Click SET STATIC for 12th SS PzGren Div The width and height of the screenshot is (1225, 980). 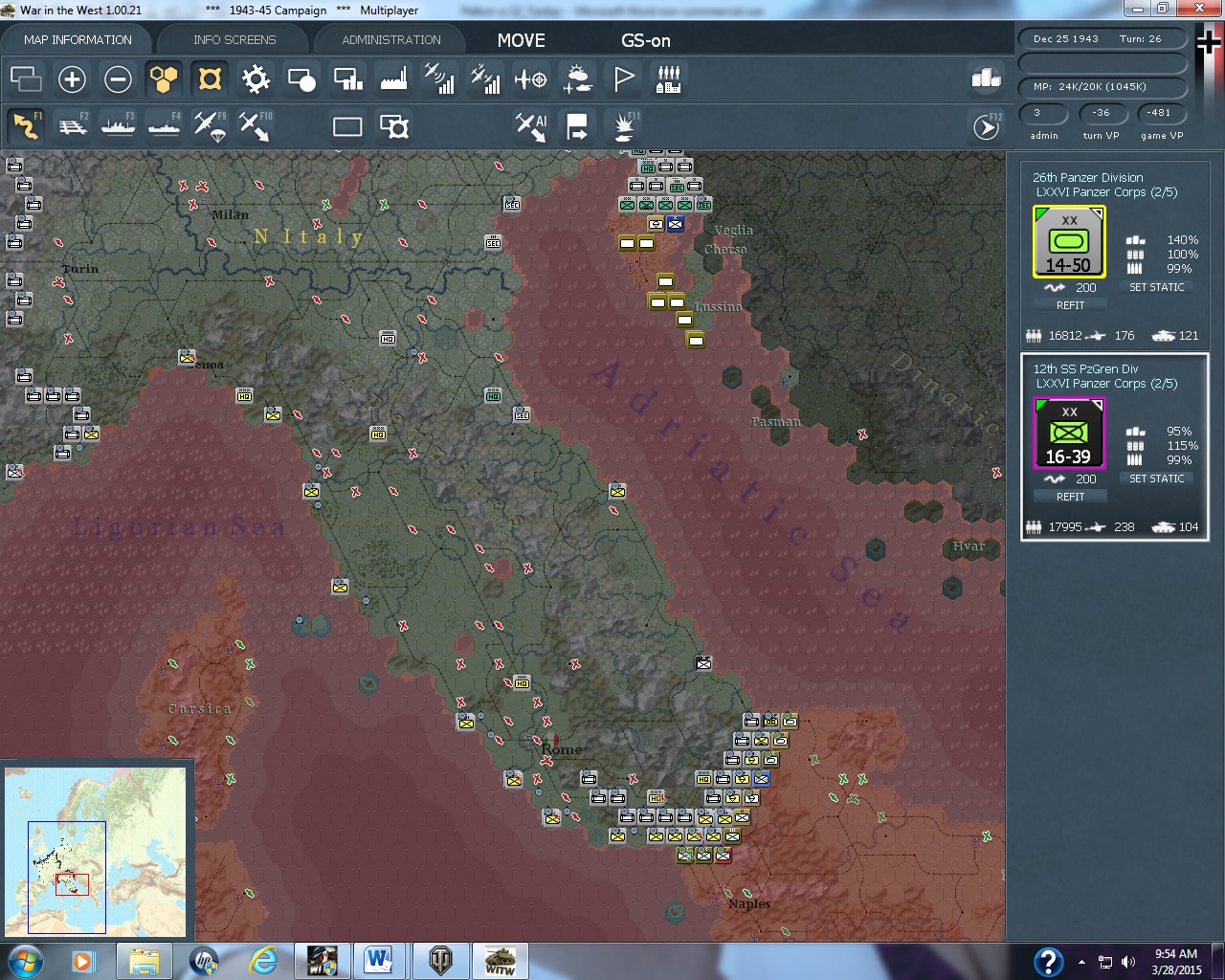(x=1156, y=479)
